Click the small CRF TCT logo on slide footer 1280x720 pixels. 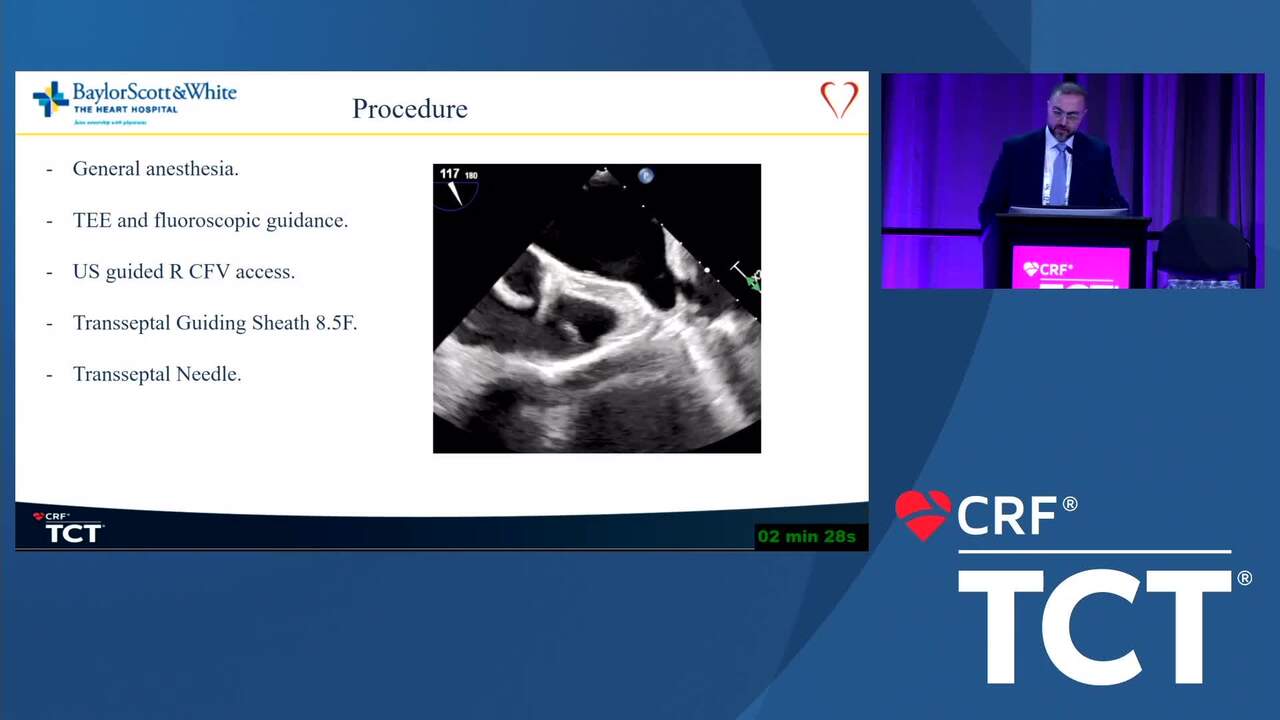click(67, 528)
